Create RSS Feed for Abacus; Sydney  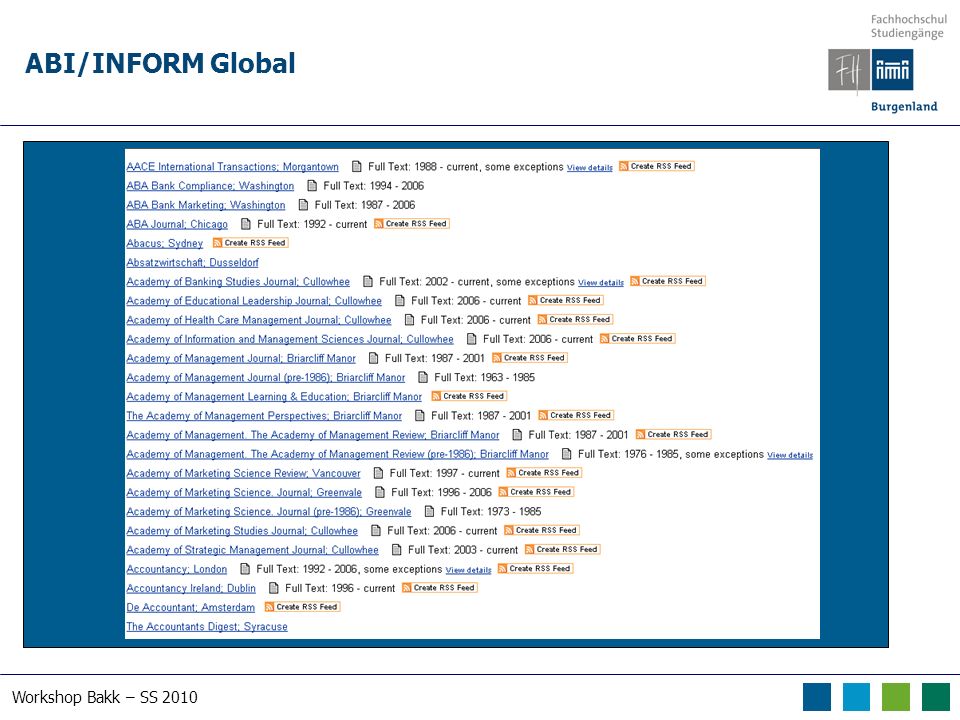click(x=250, y=242)
